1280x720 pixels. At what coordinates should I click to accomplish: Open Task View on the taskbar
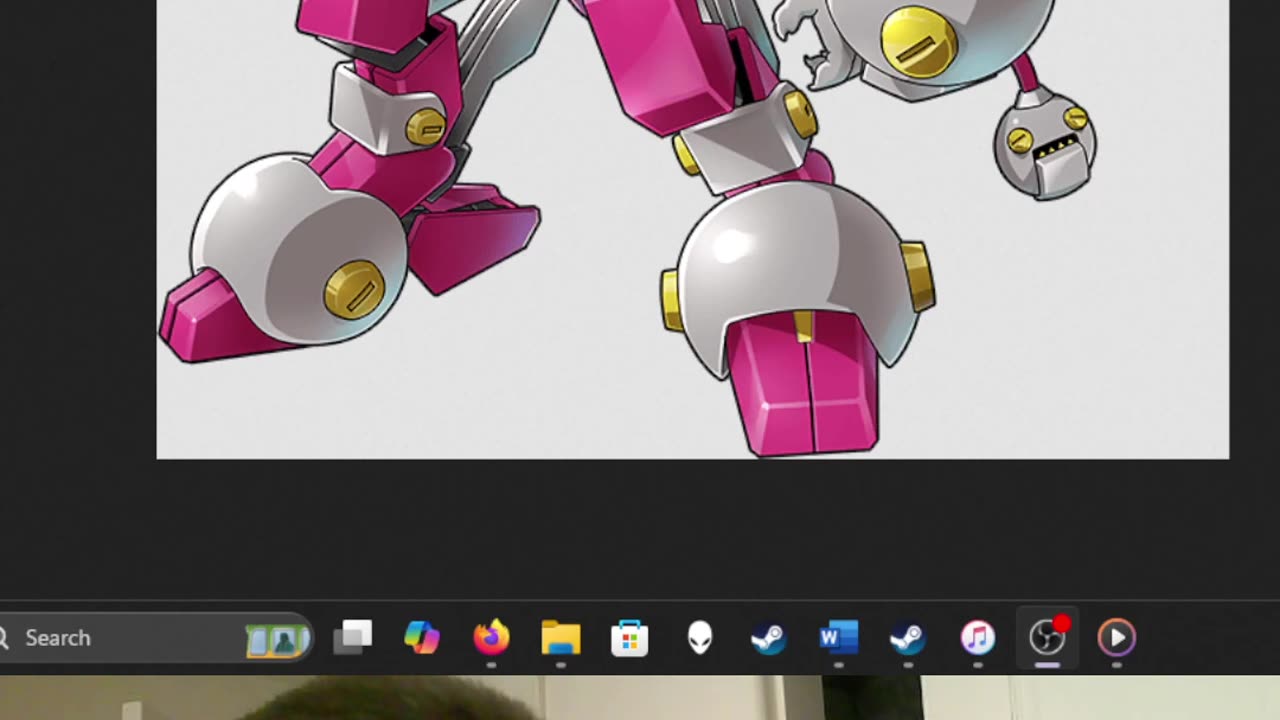tap(352, 637)
